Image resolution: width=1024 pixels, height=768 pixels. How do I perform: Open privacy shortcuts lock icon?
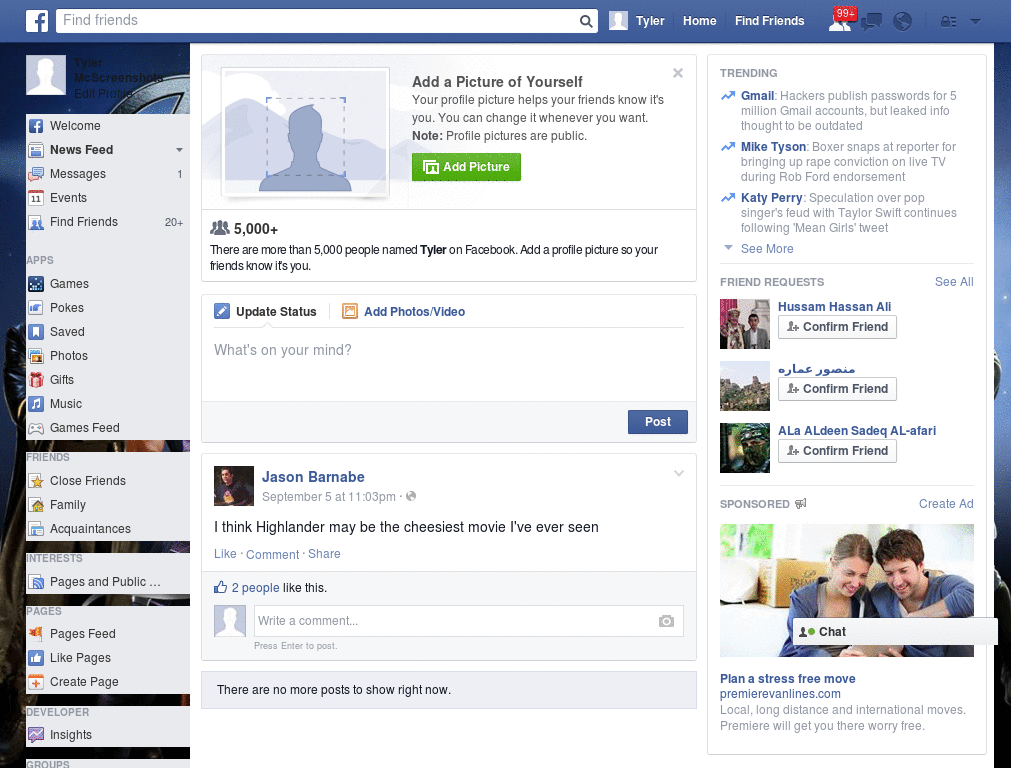[948, 22]
